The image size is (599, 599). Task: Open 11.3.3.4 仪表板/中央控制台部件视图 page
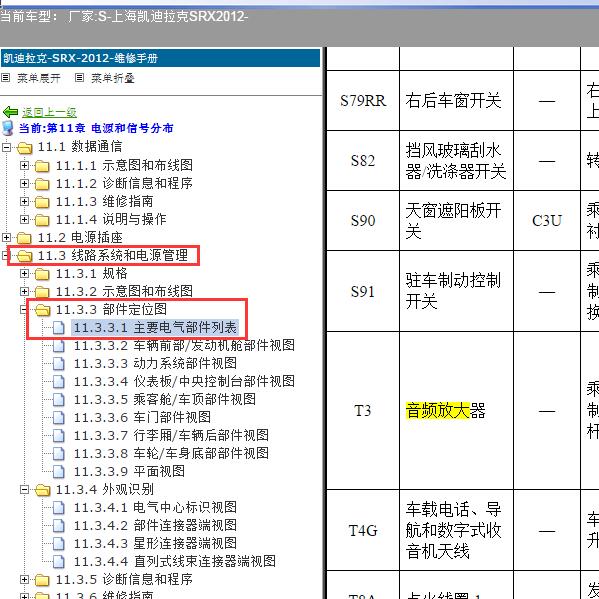(x=184, y=381)
